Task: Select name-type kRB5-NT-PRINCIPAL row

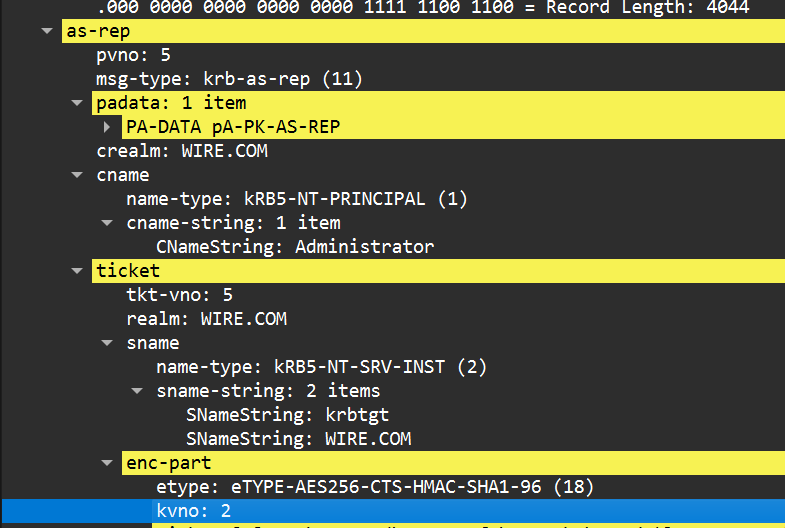Action: (296, 199)
